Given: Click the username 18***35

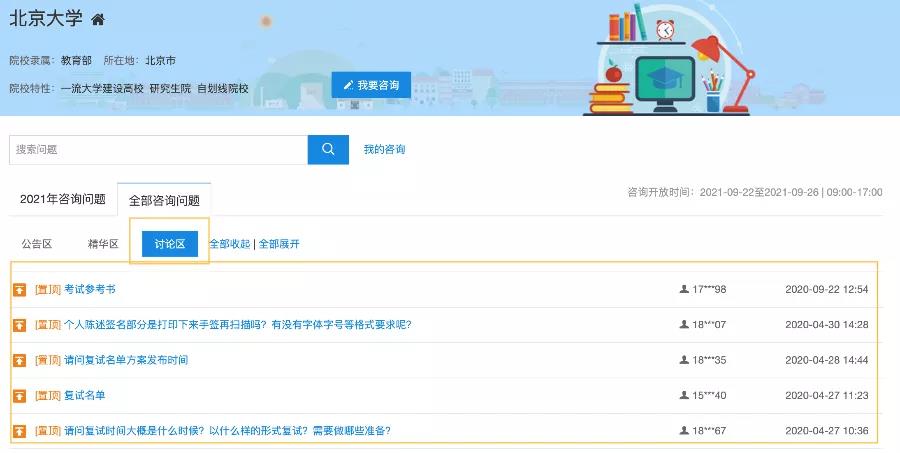Looking at the screenshot, I should (x=709, y=361).
